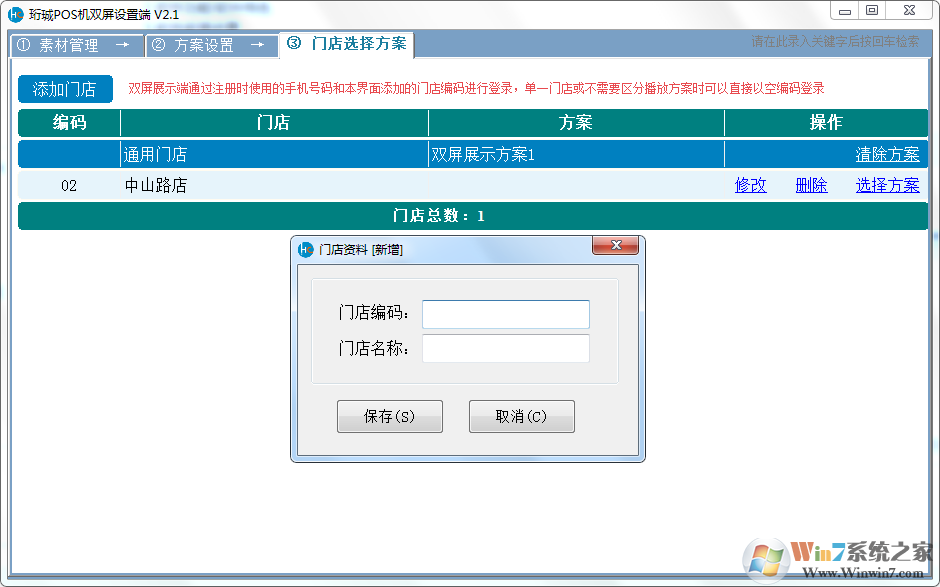Delete 中山路店 using the 删除 link
This screenshot has height=587, width=940.
point(811,185)
